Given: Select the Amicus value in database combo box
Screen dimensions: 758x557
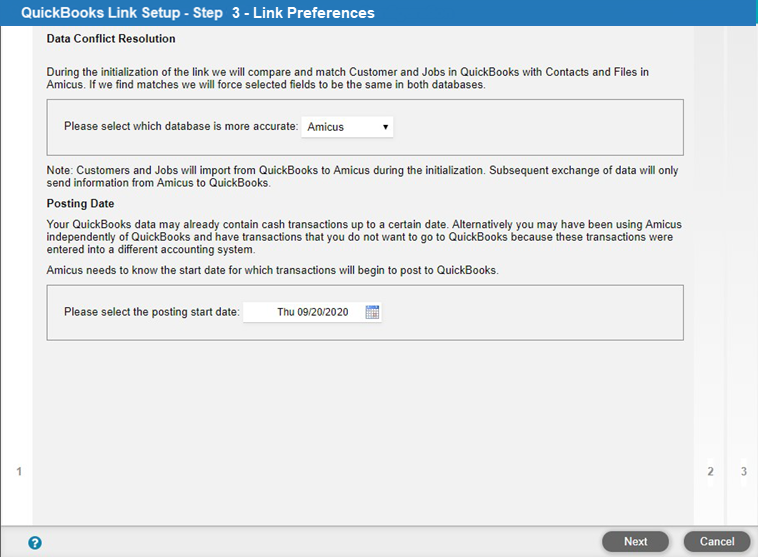Looking at the screenshot, I should 347,127.
